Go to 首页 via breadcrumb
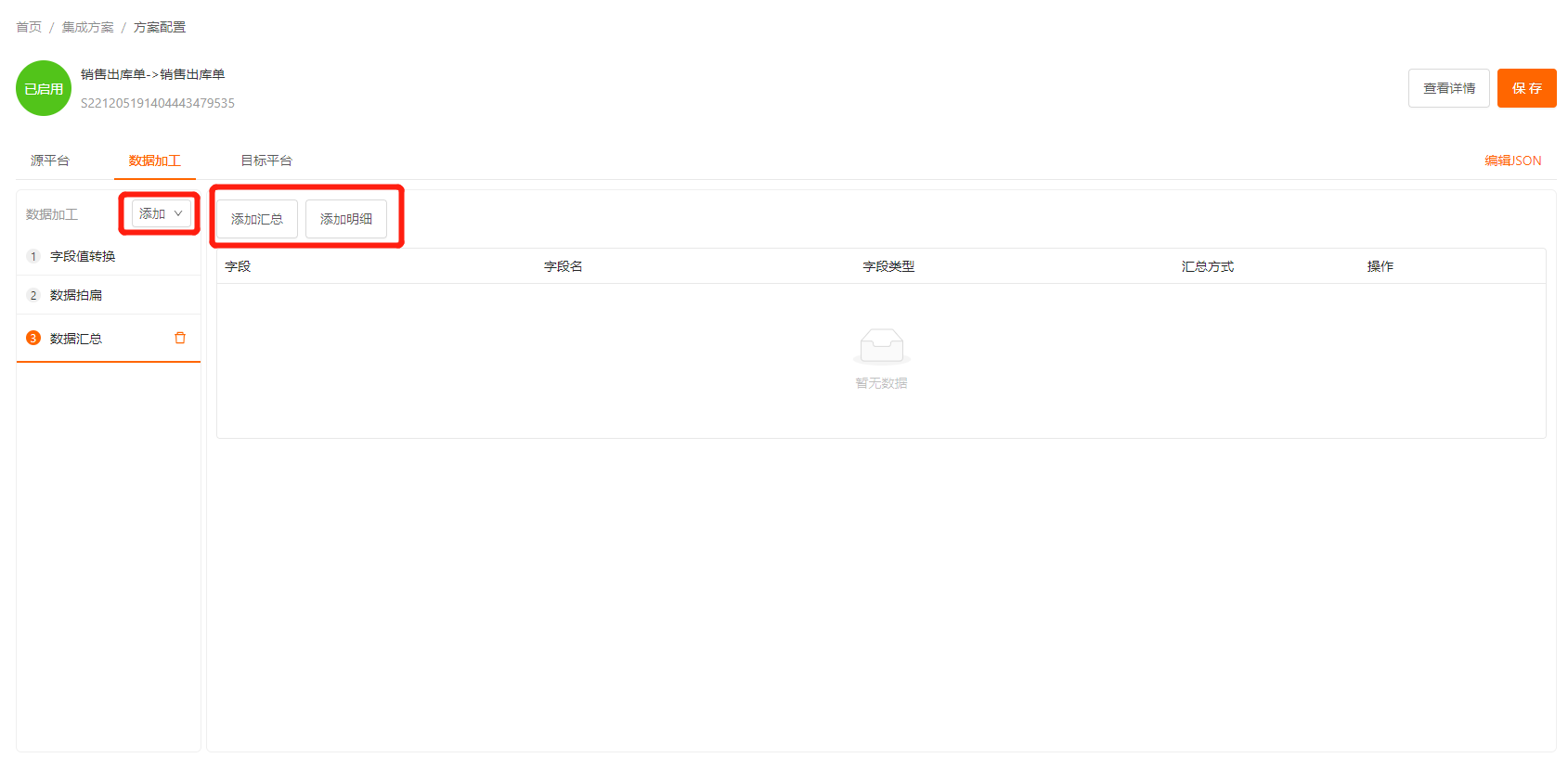 point(29,27)
